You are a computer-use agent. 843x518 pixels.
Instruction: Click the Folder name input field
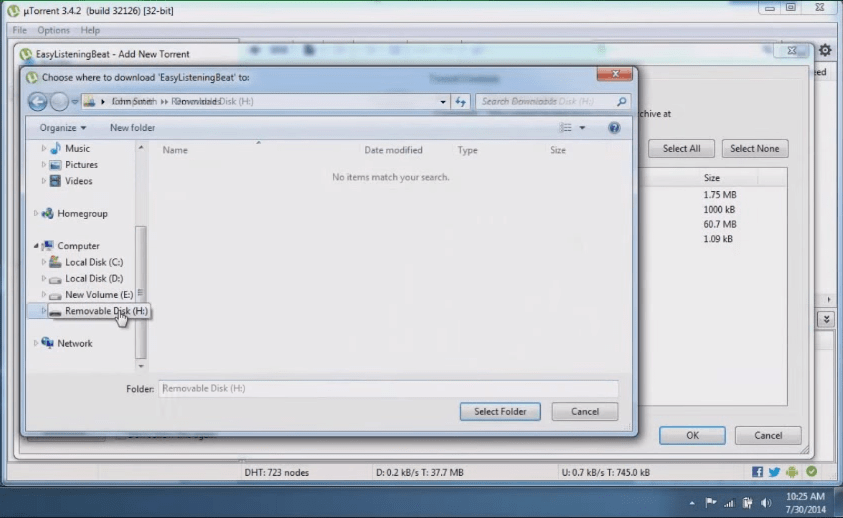(388, 388)
